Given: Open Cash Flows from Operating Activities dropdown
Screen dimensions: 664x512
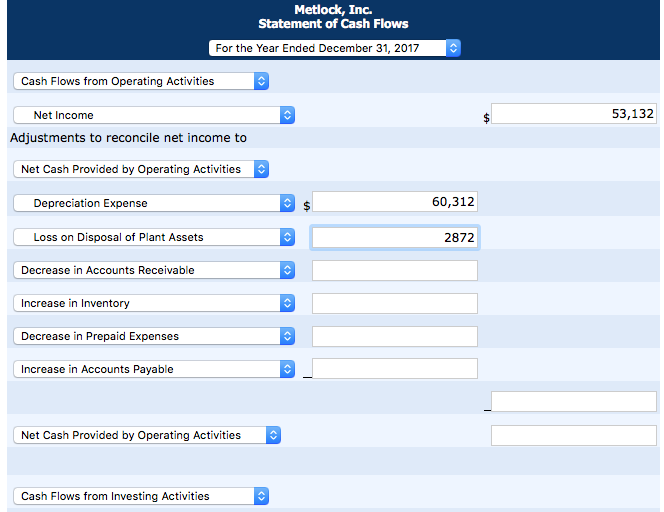Looking at the screenshot, I should [141, 81].
